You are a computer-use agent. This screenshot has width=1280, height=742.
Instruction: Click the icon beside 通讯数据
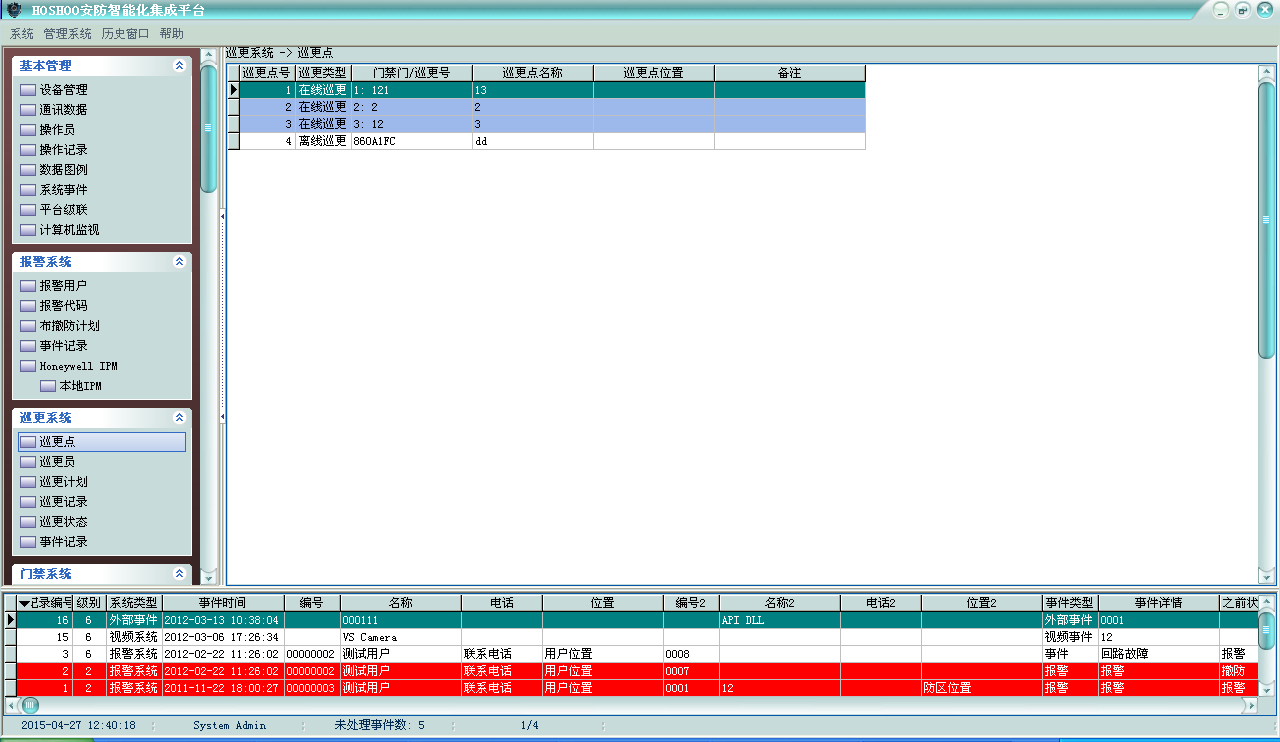(28, 110)
